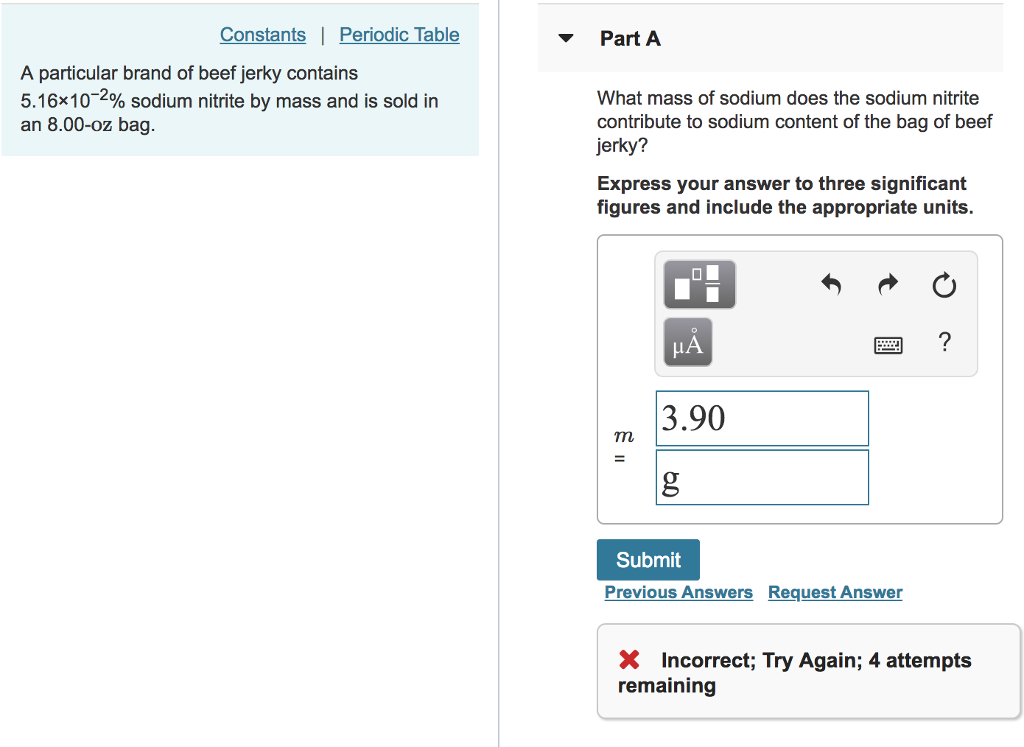Open the μÅ units menu
Screen dimensions: 1024x747
(x=687, y=341)
